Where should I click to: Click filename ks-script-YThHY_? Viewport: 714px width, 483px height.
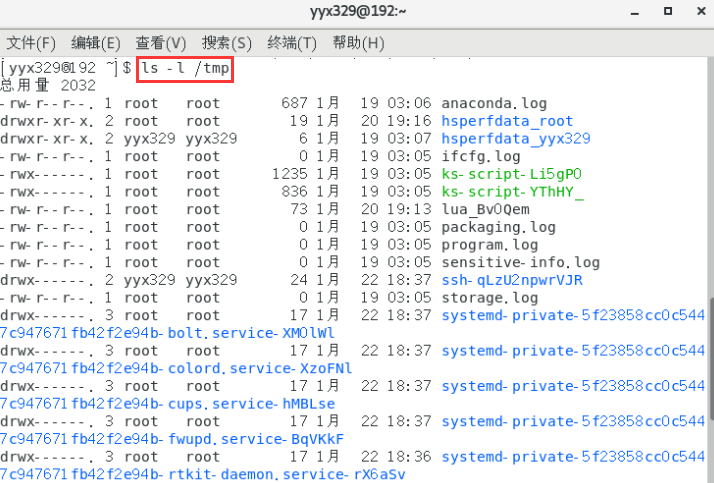click(x=512, y=192)
